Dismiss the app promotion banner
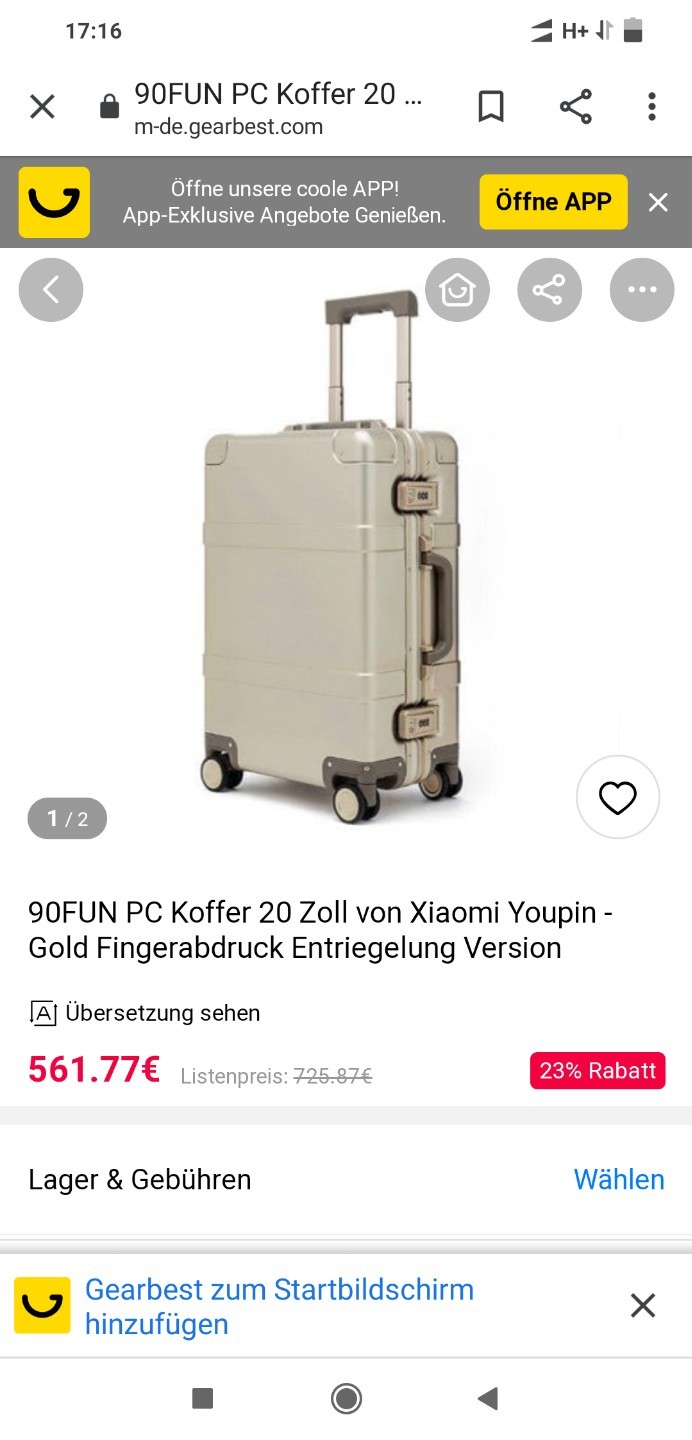692x1440 pixels. click(658, 202)
